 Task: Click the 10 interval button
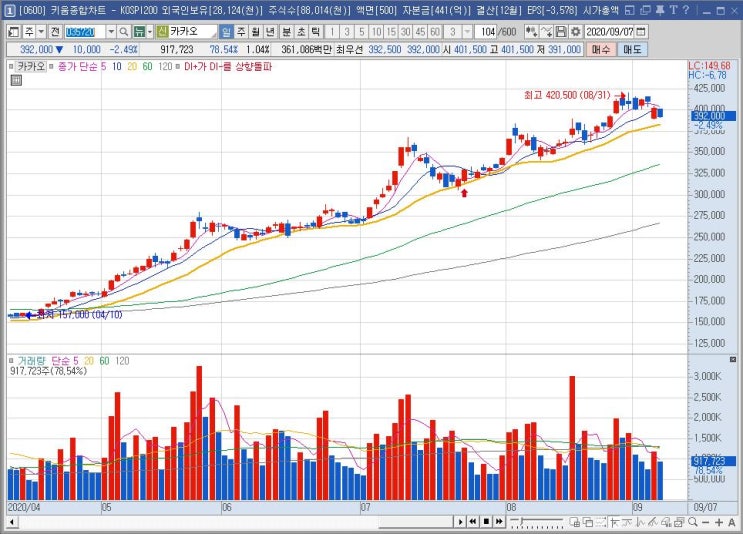point(376,32)
